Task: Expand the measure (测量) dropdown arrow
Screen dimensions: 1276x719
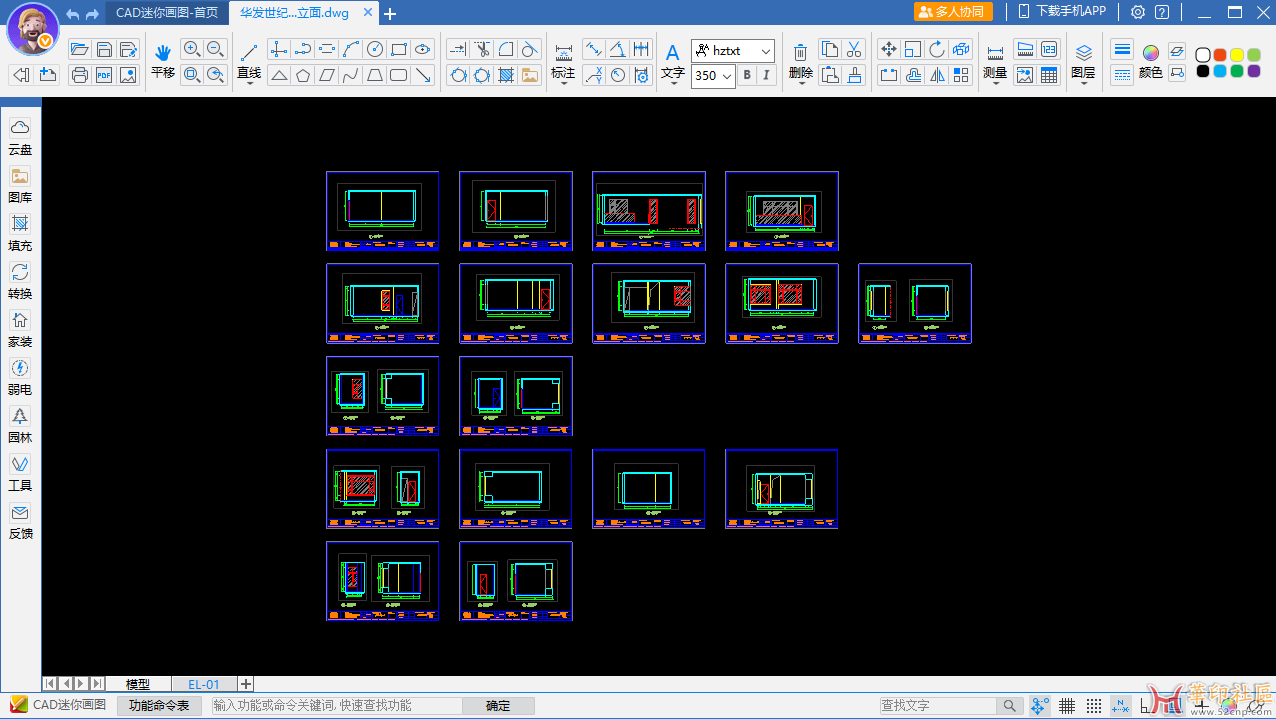Action: coord(995,84)
